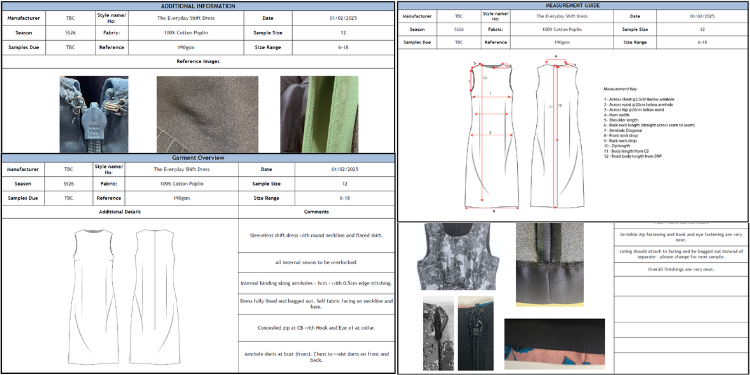Click the front dress sketch in Garment Overview
750x375 pixels.
[94, 297]
